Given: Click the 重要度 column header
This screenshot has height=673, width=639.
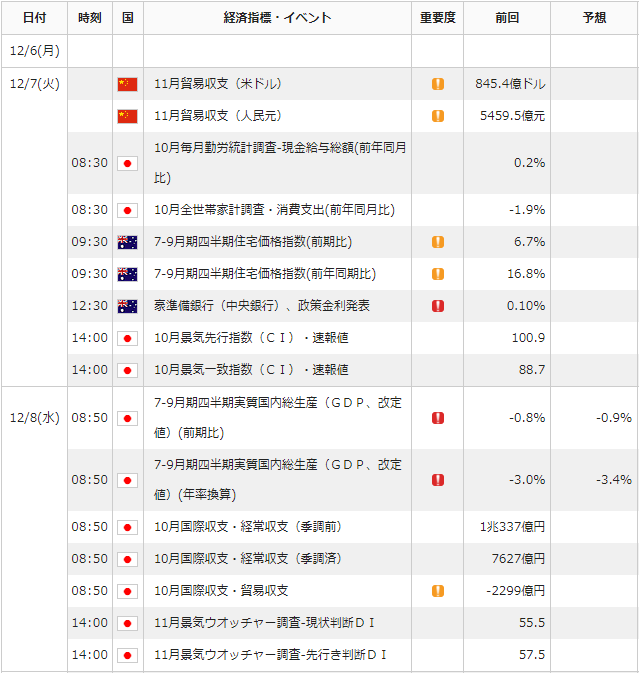Looking at the screenshot, I should click(437, 18).
